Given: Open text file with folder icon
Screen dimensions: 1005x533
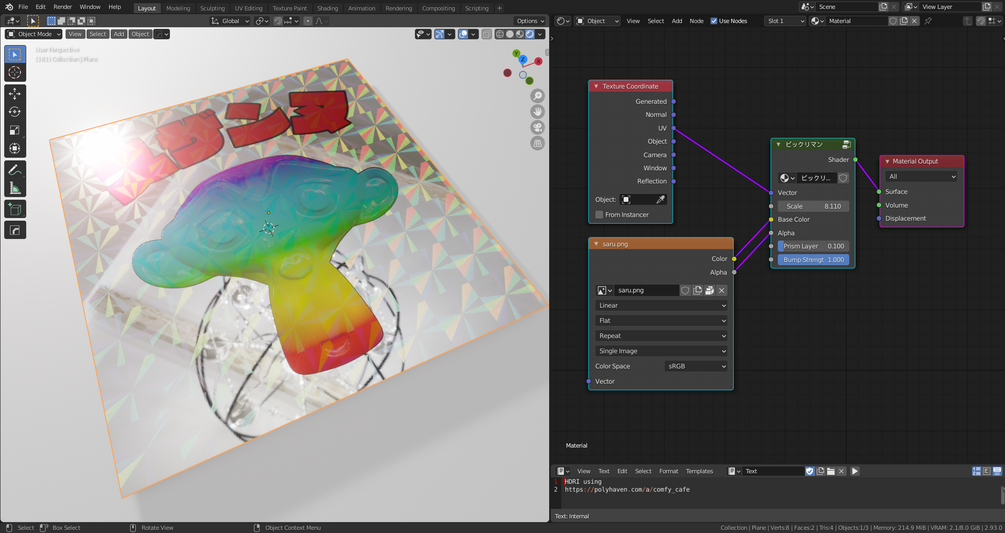Looking at the screenshot, I should (831, 471).
